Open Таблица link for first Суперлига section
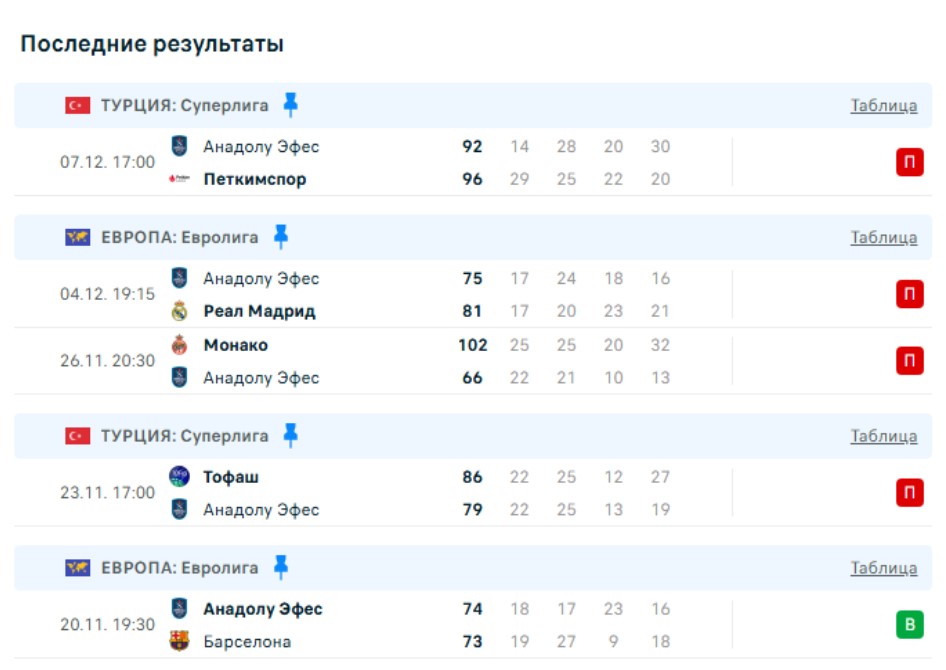This screenshot has width=946, height=670. [883, 105]
